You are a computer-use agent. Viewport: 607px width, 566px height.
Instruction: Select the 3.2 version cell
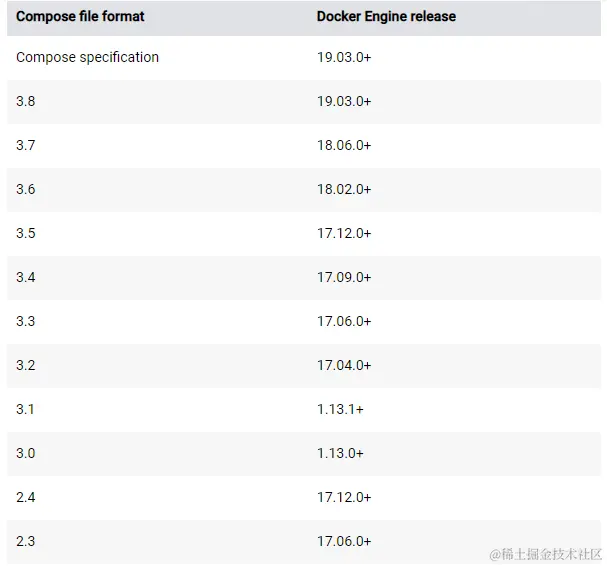tap(26, 365)
